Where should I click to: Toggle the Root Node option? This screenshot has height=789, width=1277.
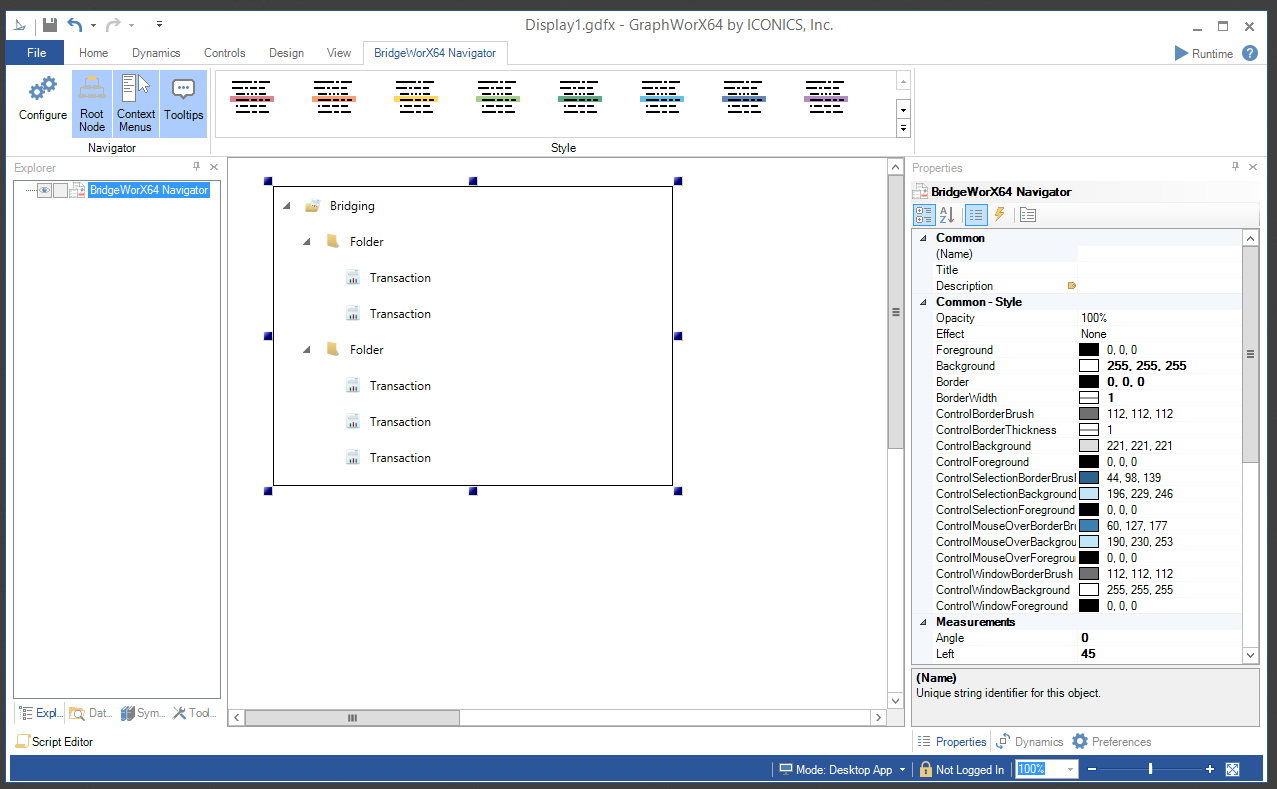[92, 103]
